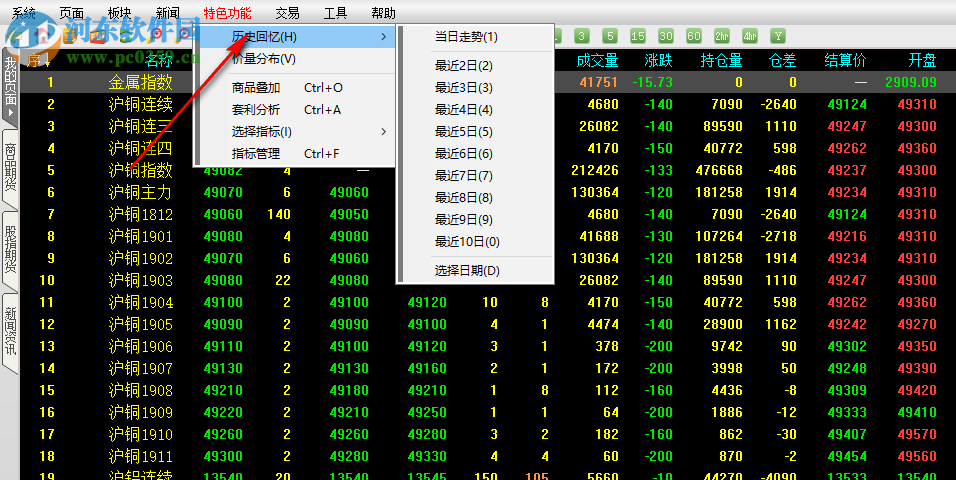Screen dimensions: 956x480
Task: Select the 沪铜连续 row
Action: tap(488, 104)
